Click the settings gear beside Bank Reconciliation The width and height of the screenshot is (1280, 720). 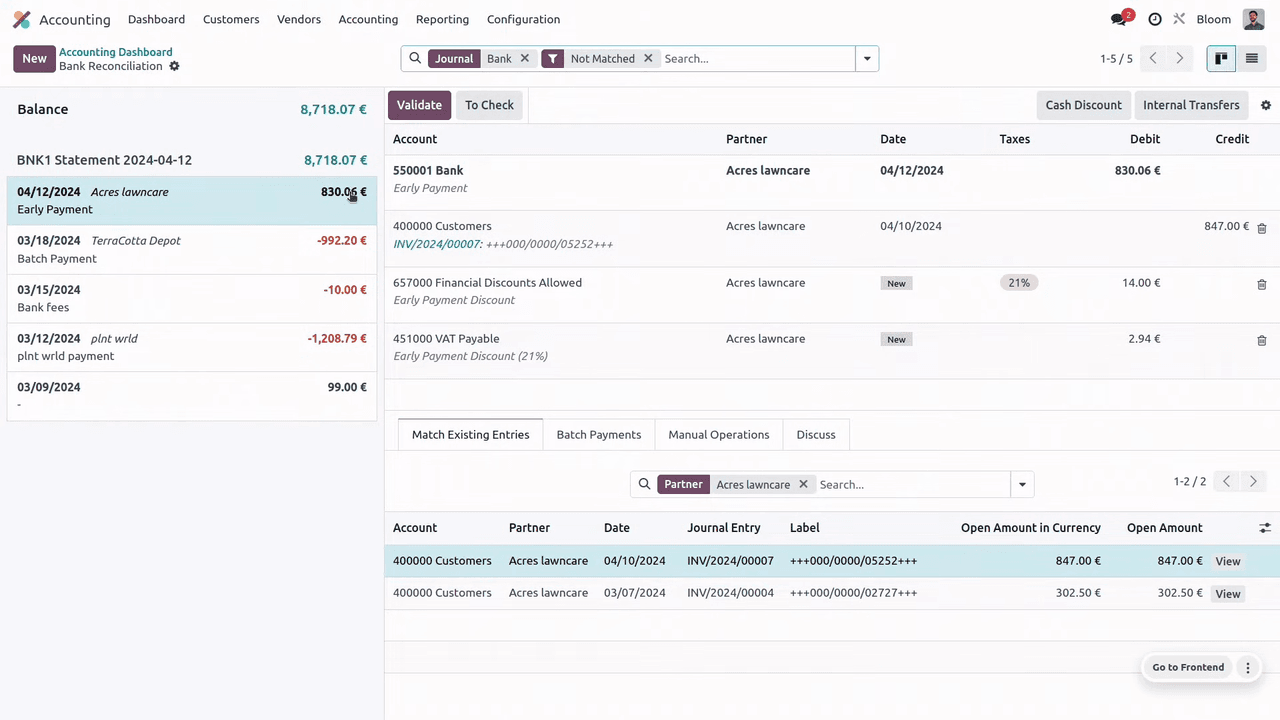click(x=174, y=66)
